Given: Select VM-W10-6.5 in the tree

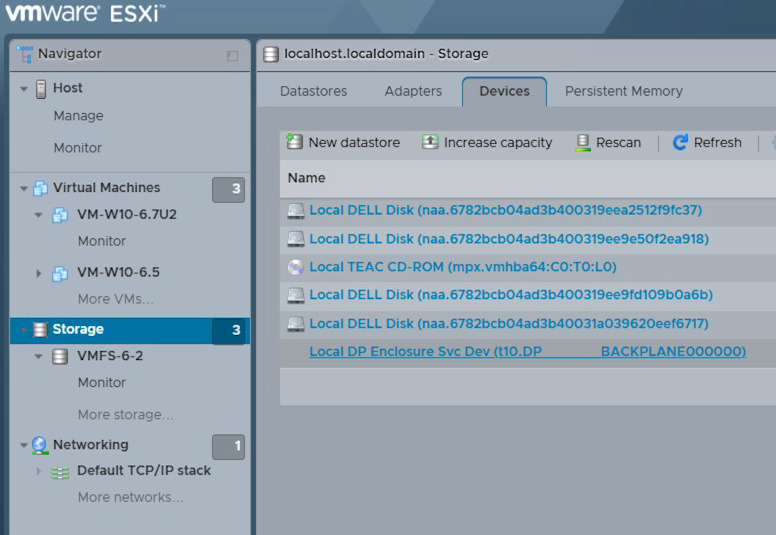Looking at the screenshot, I should 118,272.
